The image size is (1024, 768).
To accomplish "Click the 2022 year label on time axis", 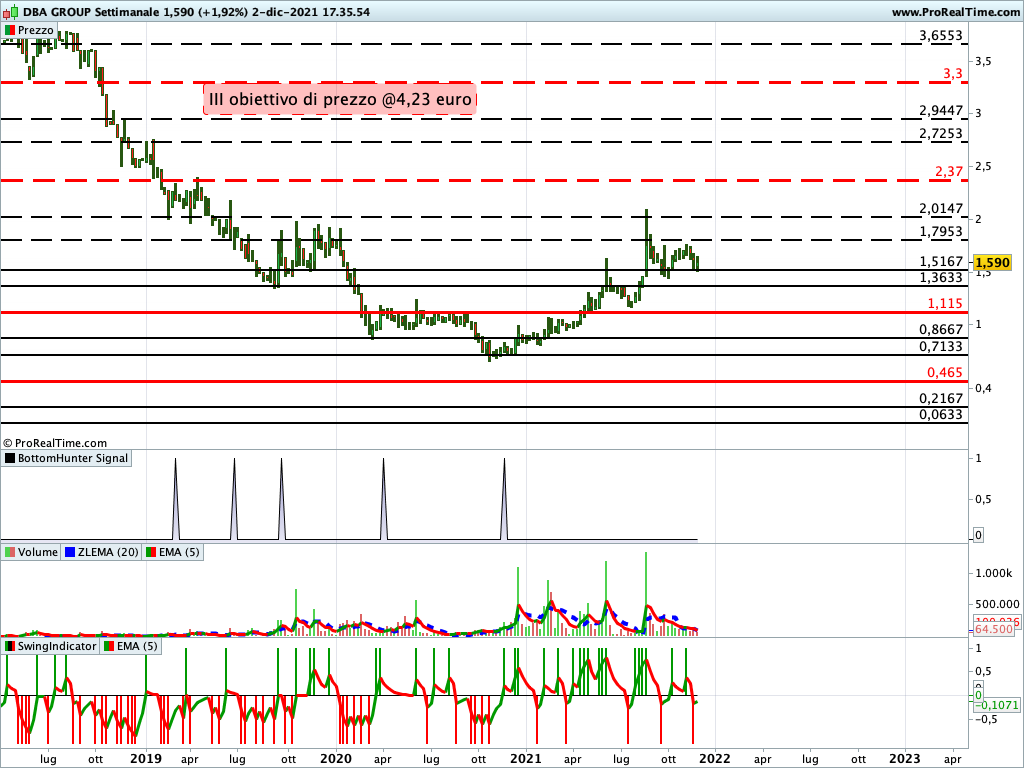I will (x=715, y=759).
